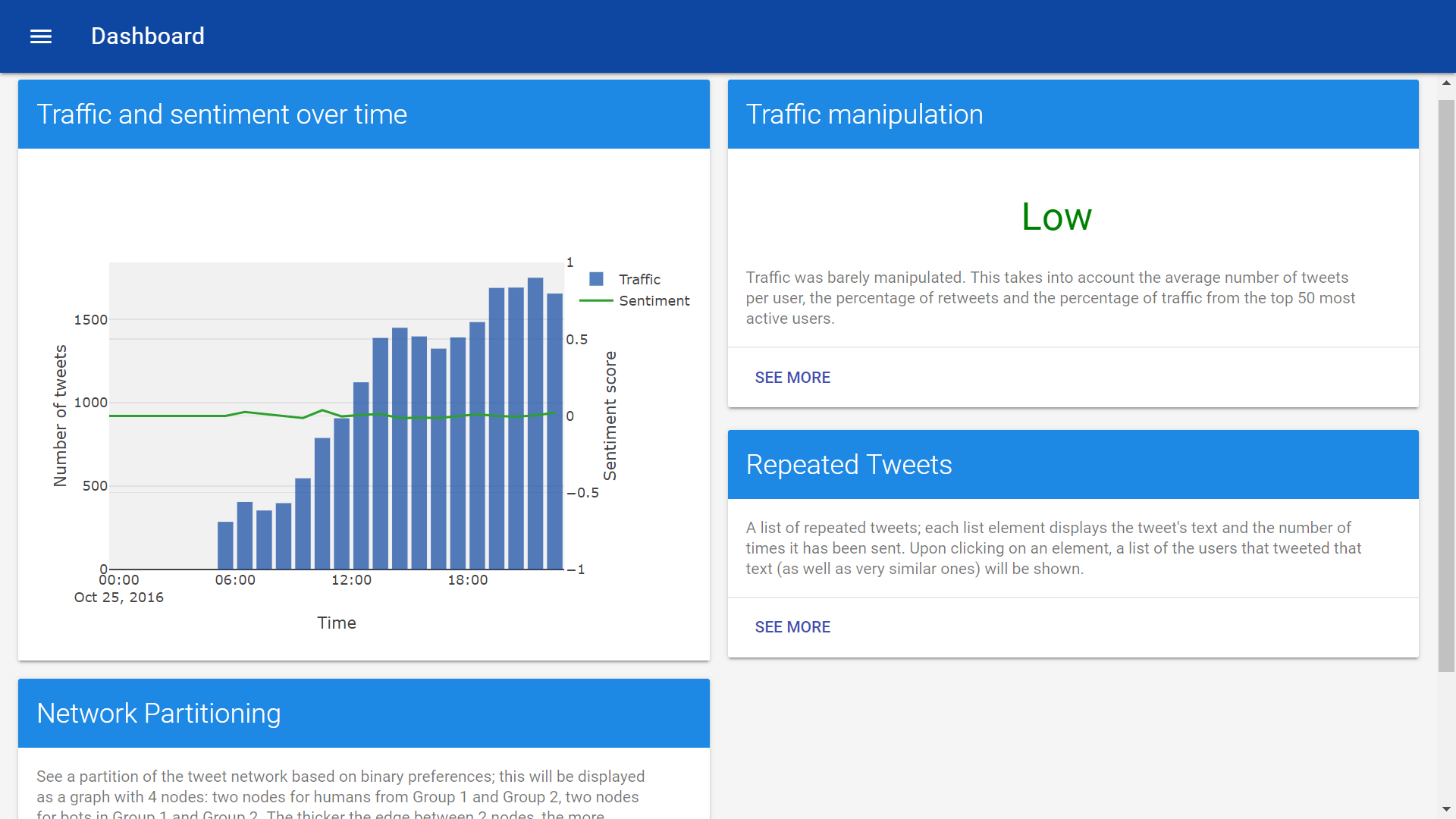1456x819 pixels.
Task: Click the 12:00 time axis label
Action: pyautogui.click(x=351, y=580)
